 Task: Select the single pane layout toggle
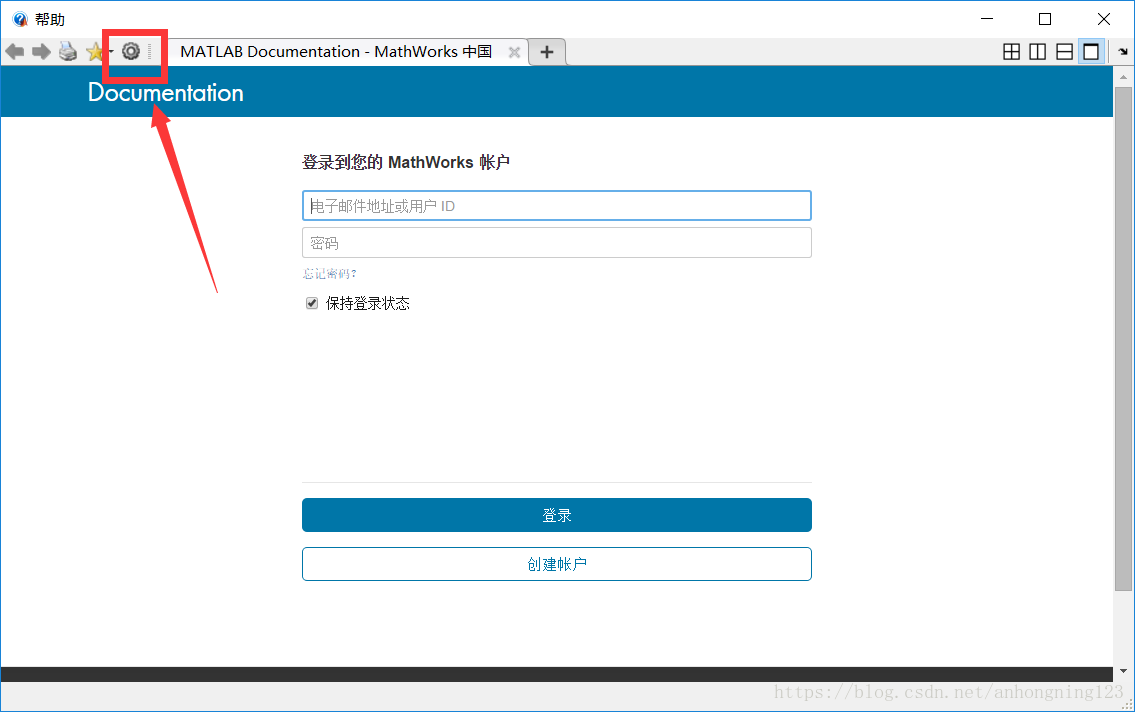click(1091, 51)
